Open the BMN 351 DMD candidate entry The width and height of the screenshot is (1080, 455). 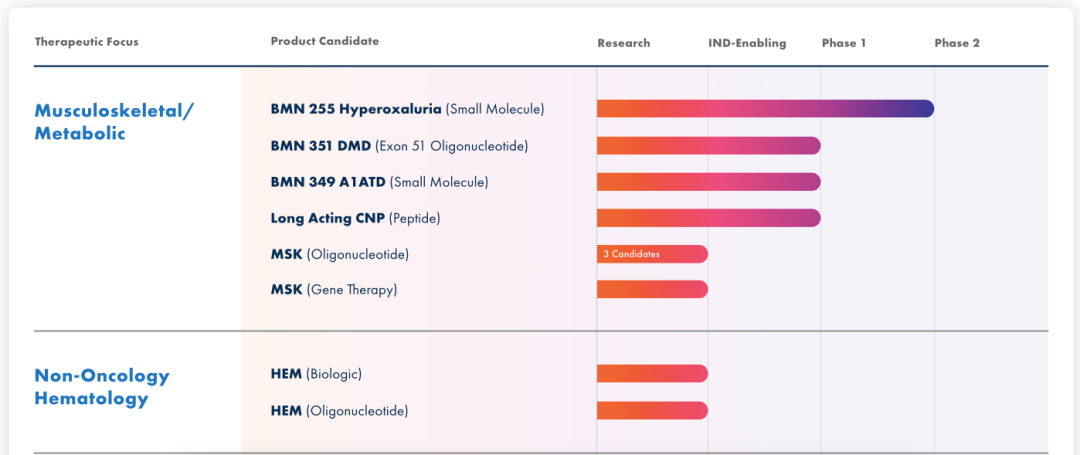coord(399,146)
